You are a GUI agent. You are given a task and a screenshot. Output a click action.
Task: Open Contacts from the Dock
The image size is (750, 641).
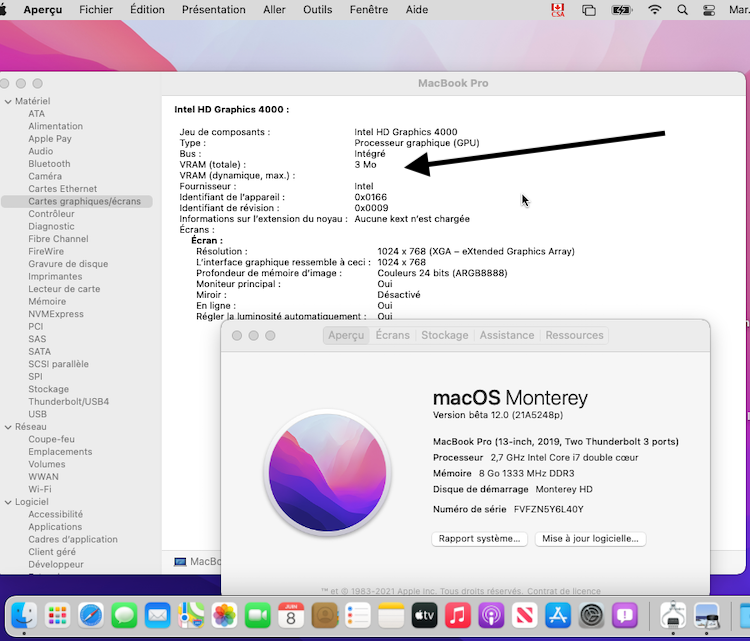tap(324, 615)
